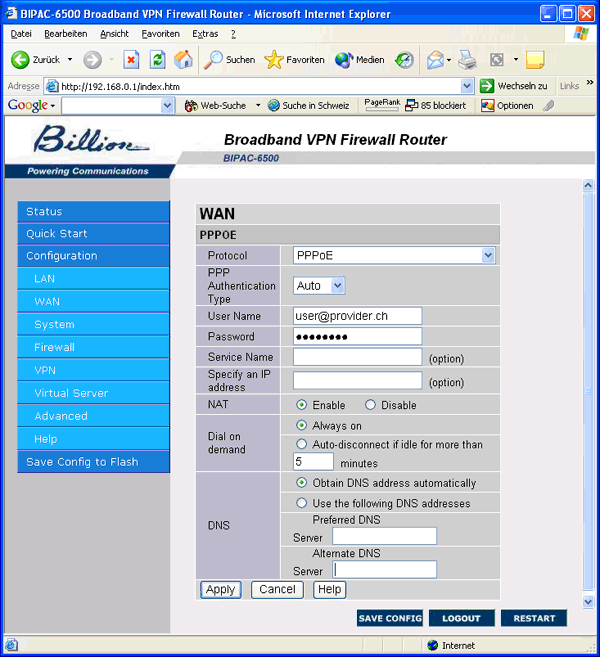Open the Firewall configuration page

pyautogui.click(x=54, y=347)
